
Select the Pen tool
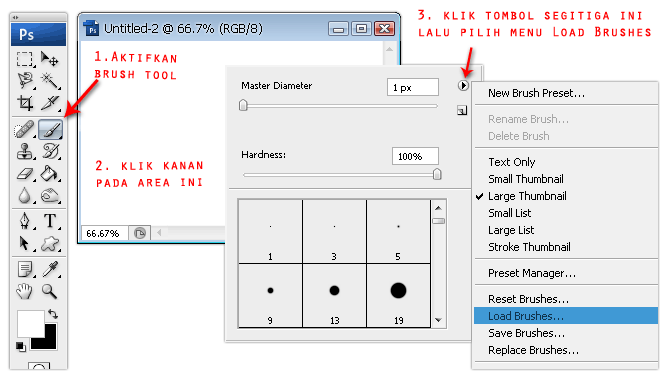(x=25, y=221)
